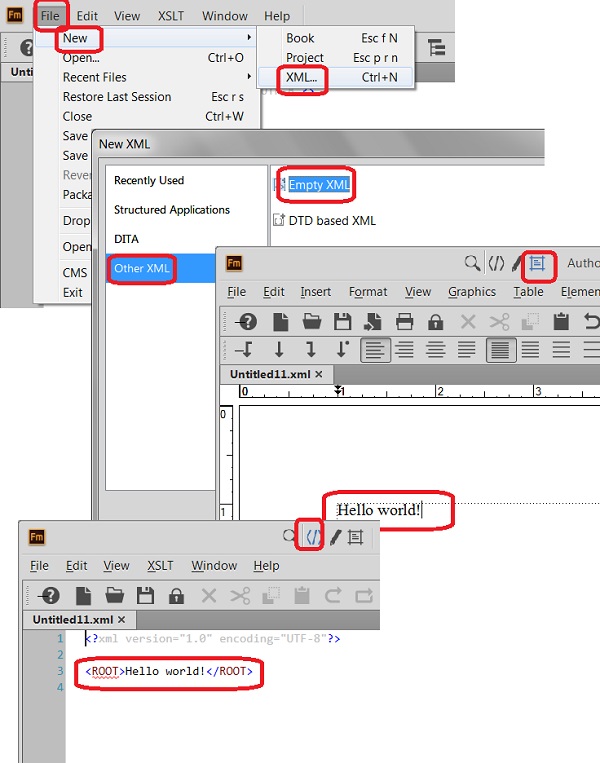Click the Hello world! text in the document
The width and height of the screenshot is (600, 763).
point(379,510)
